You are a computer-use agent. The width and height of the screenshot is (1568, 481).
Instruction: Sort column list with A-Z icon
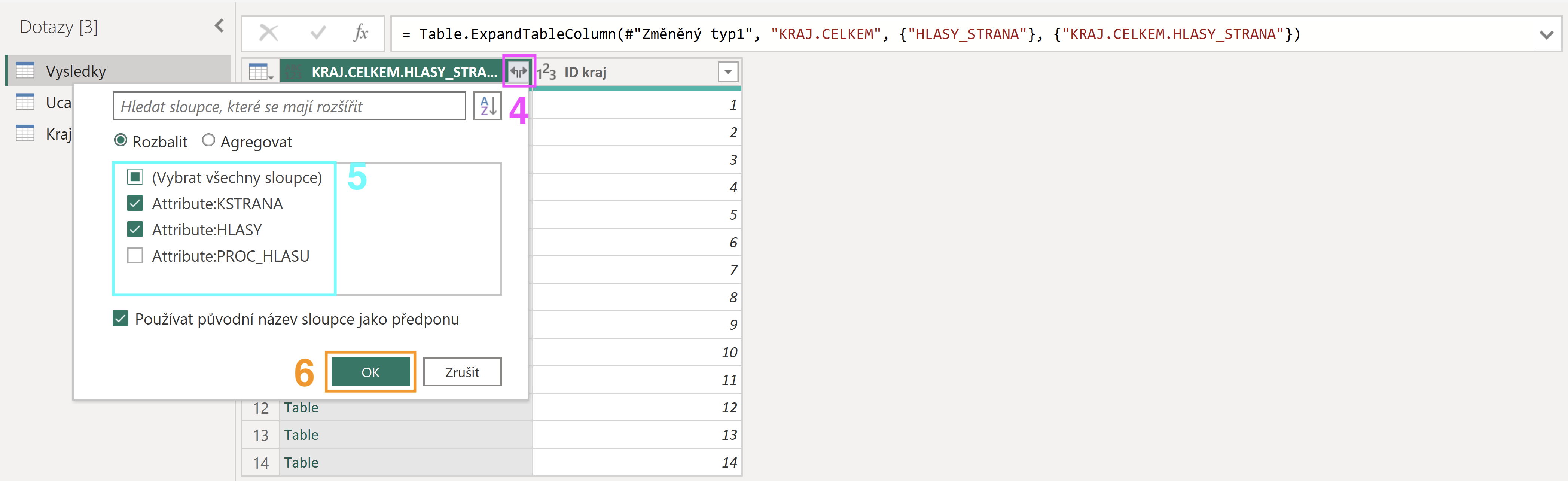tap(488, 106)
